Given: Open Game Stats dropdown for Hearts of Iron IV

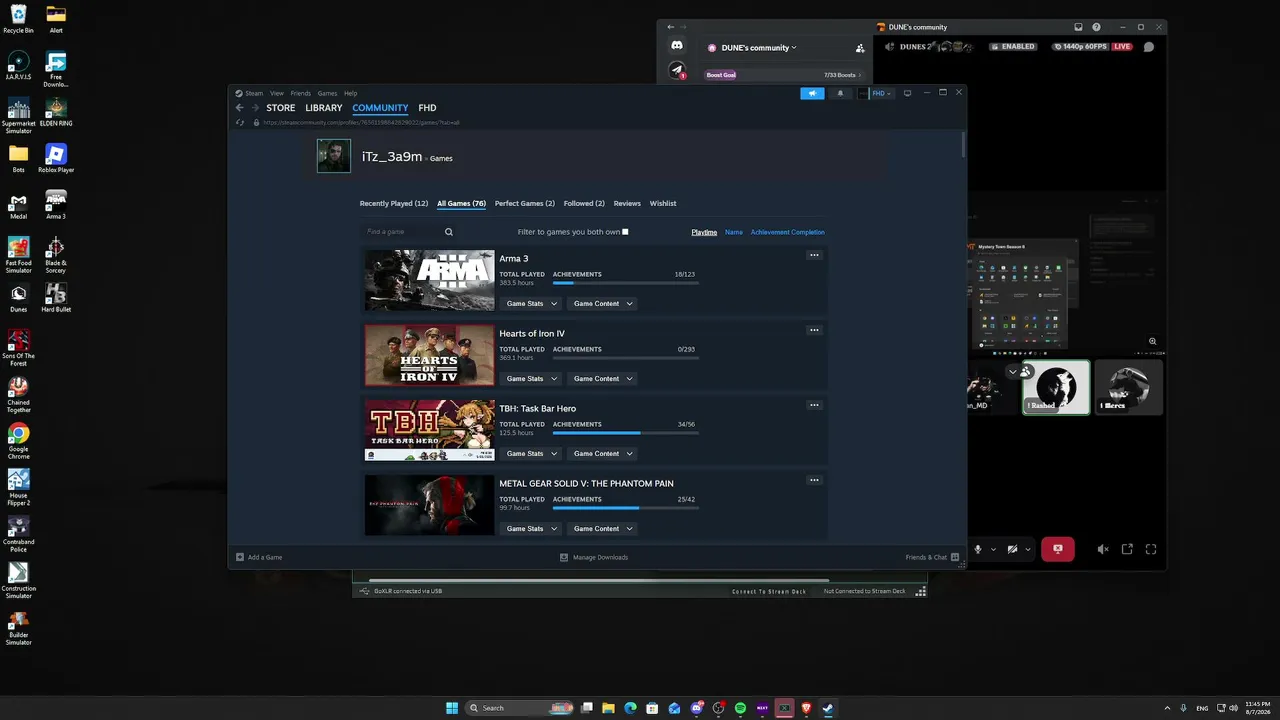Looking at the screenshot, I should click(x=530, y=379).
